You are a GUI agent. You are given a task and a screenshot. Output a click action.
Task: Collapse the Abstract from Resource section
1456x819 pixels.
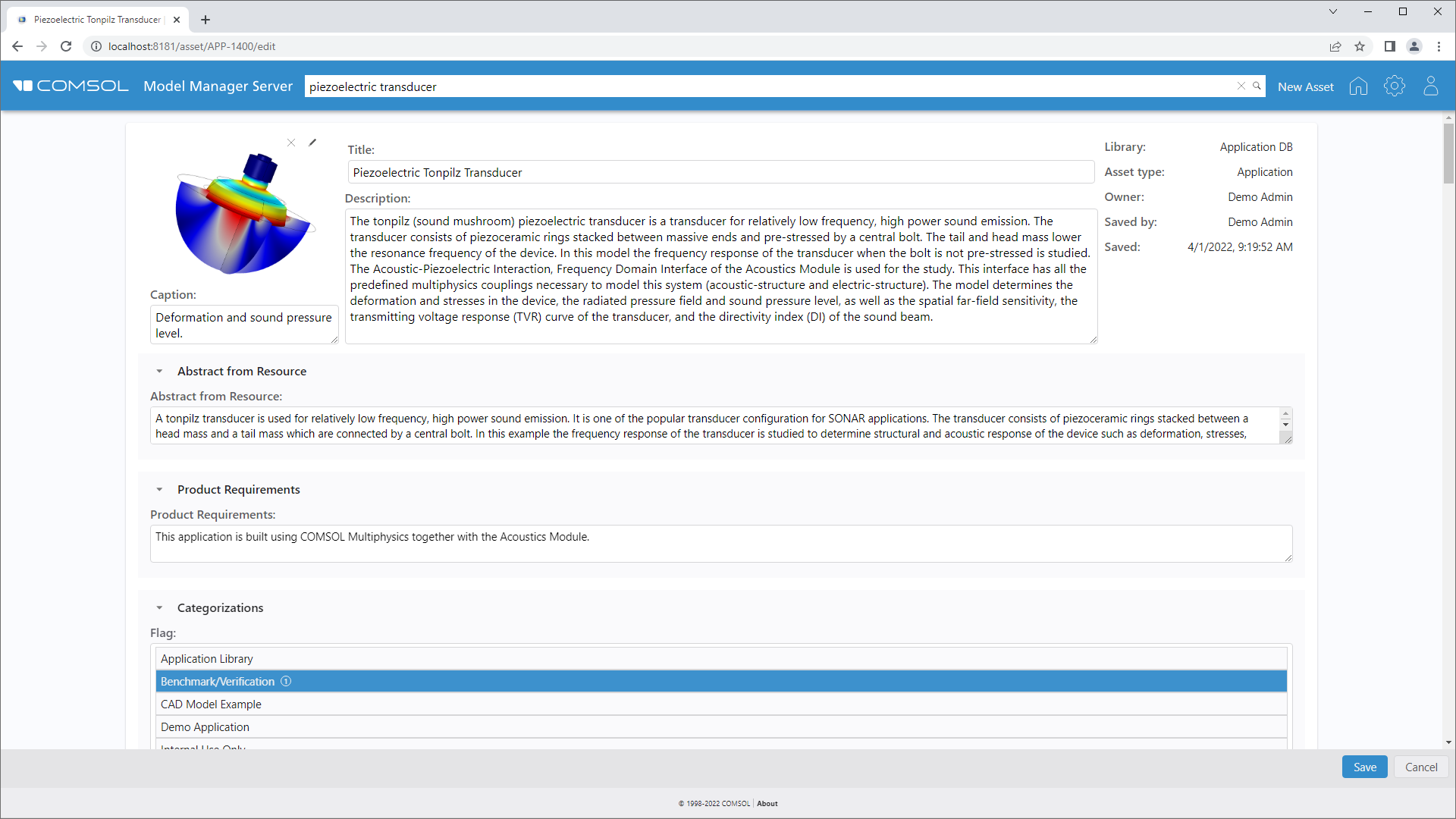pyautogui.click(x=159, y=372)
